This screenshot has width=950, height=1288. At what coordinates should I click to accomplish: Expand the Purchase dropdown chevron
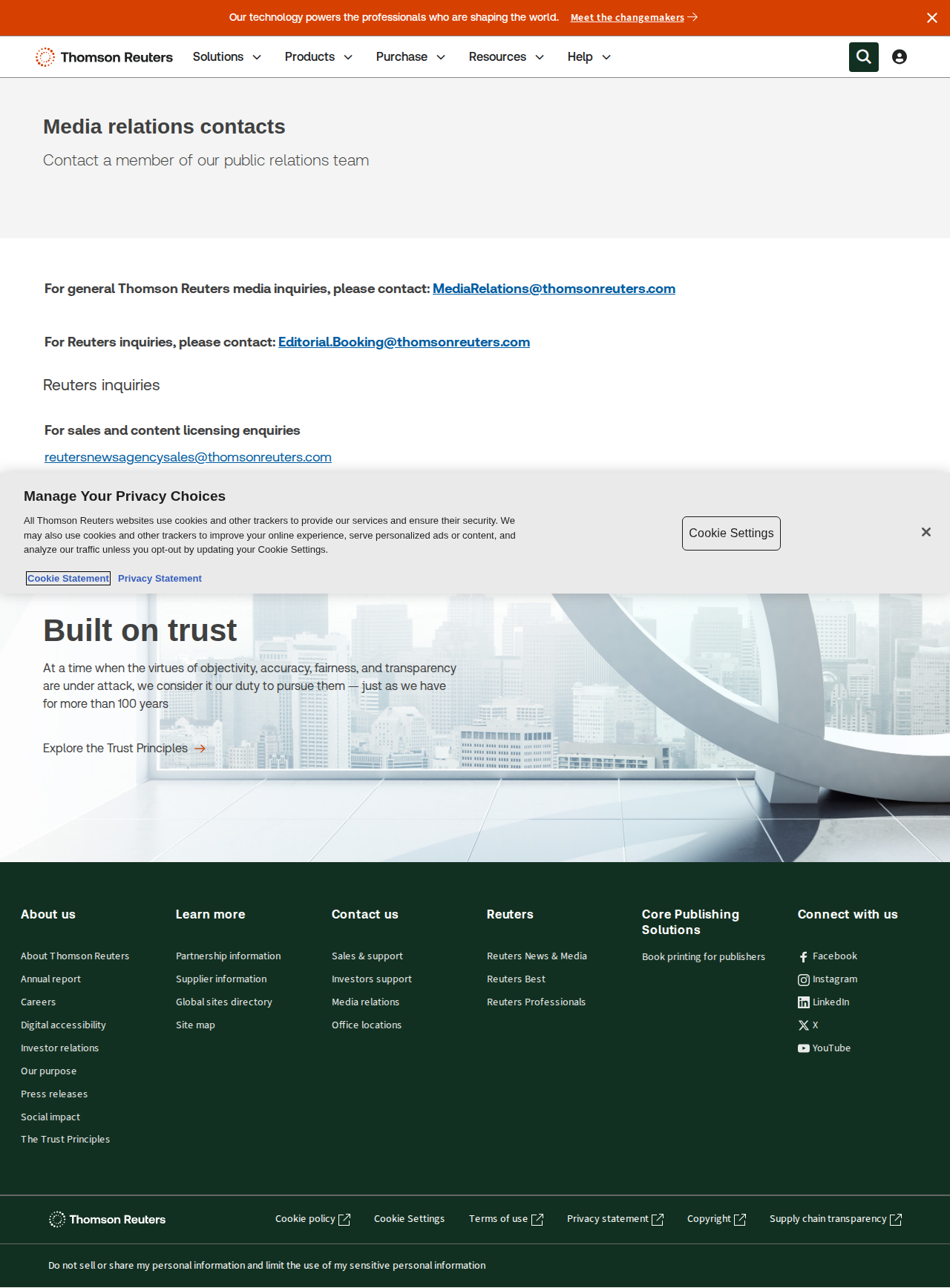(441, 57)
